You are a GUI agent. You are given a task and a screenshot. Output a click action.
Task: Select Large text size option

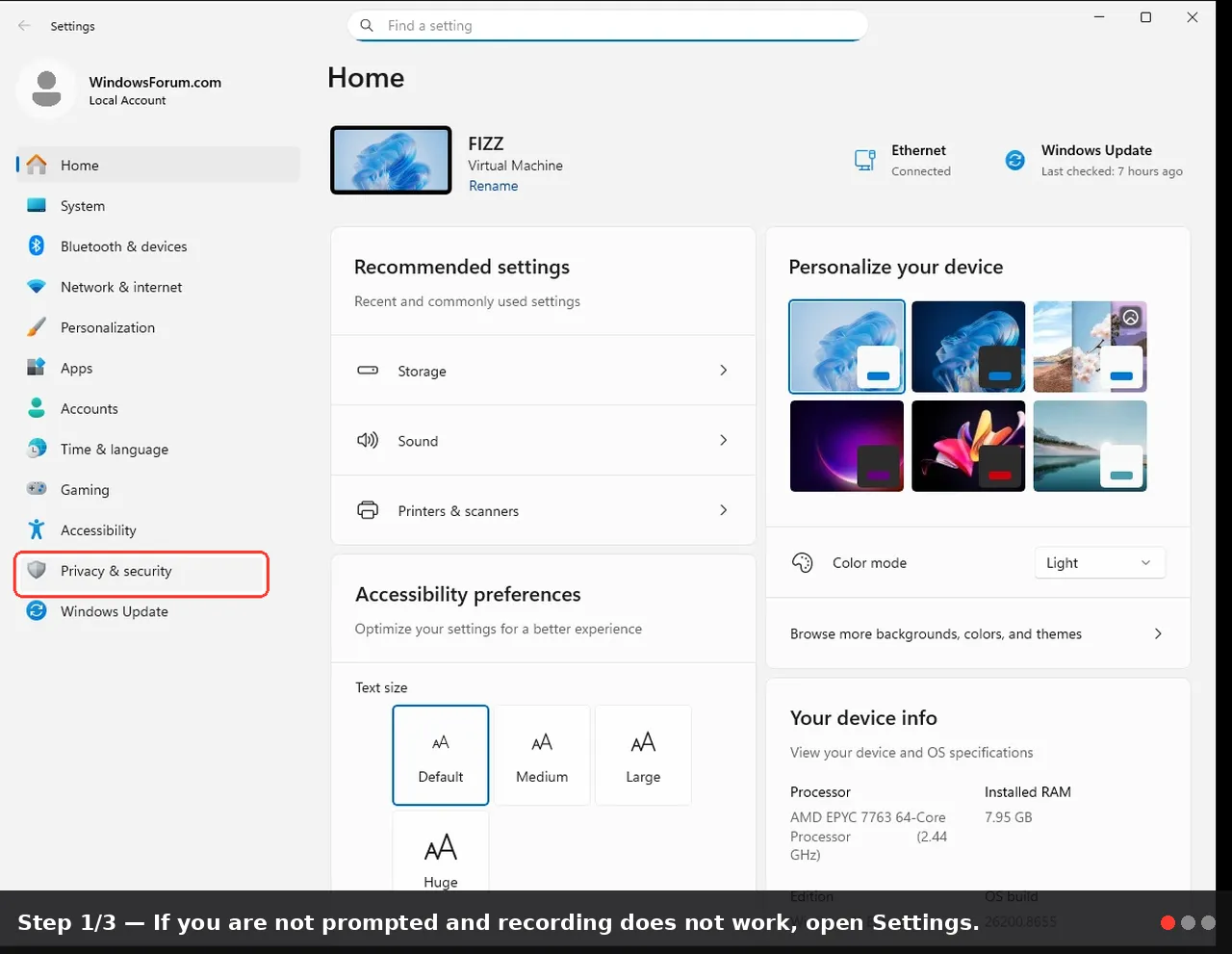[x=643, y=756]
